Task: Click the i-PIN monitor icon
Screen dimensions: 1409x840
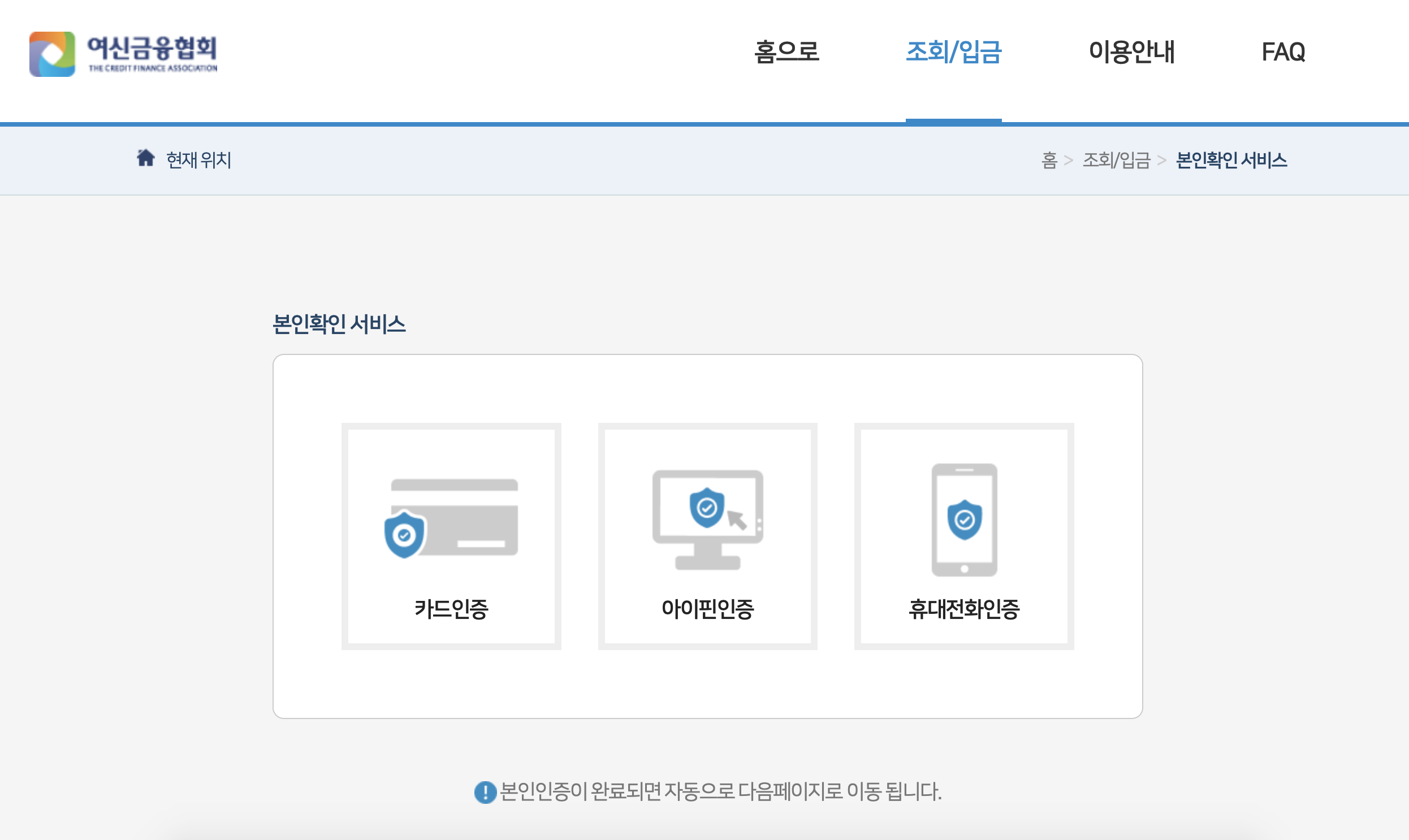Action: click(708, 519)
